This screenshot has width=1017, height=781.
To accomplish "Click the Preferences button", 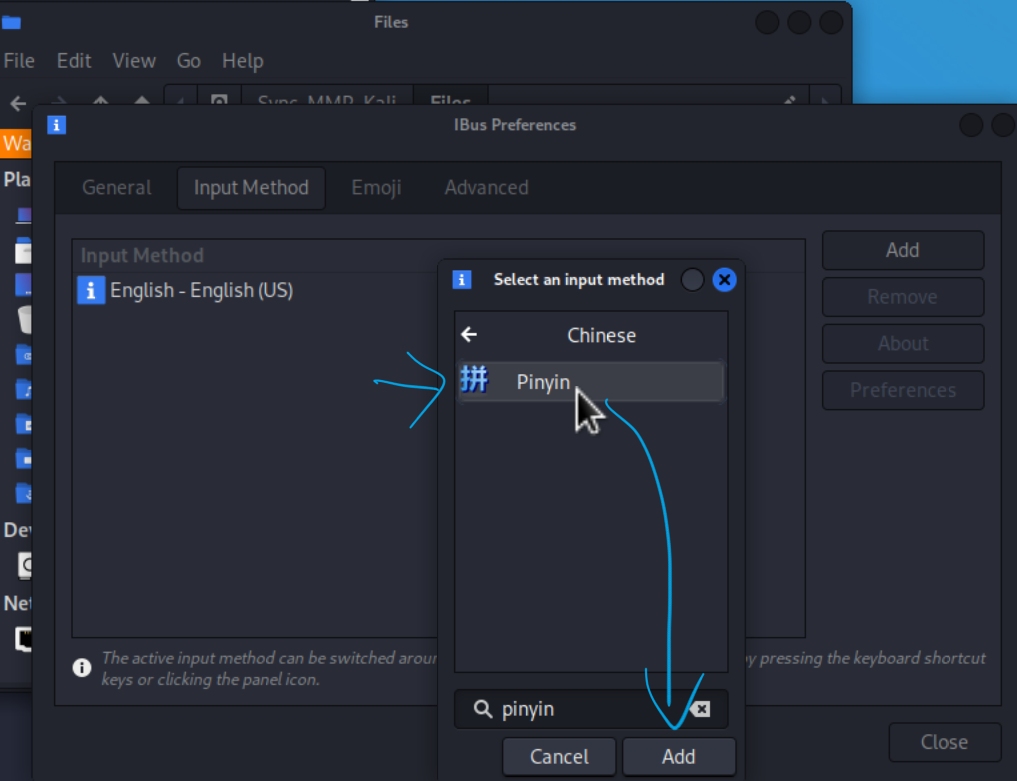I will (x=903, y=390).
